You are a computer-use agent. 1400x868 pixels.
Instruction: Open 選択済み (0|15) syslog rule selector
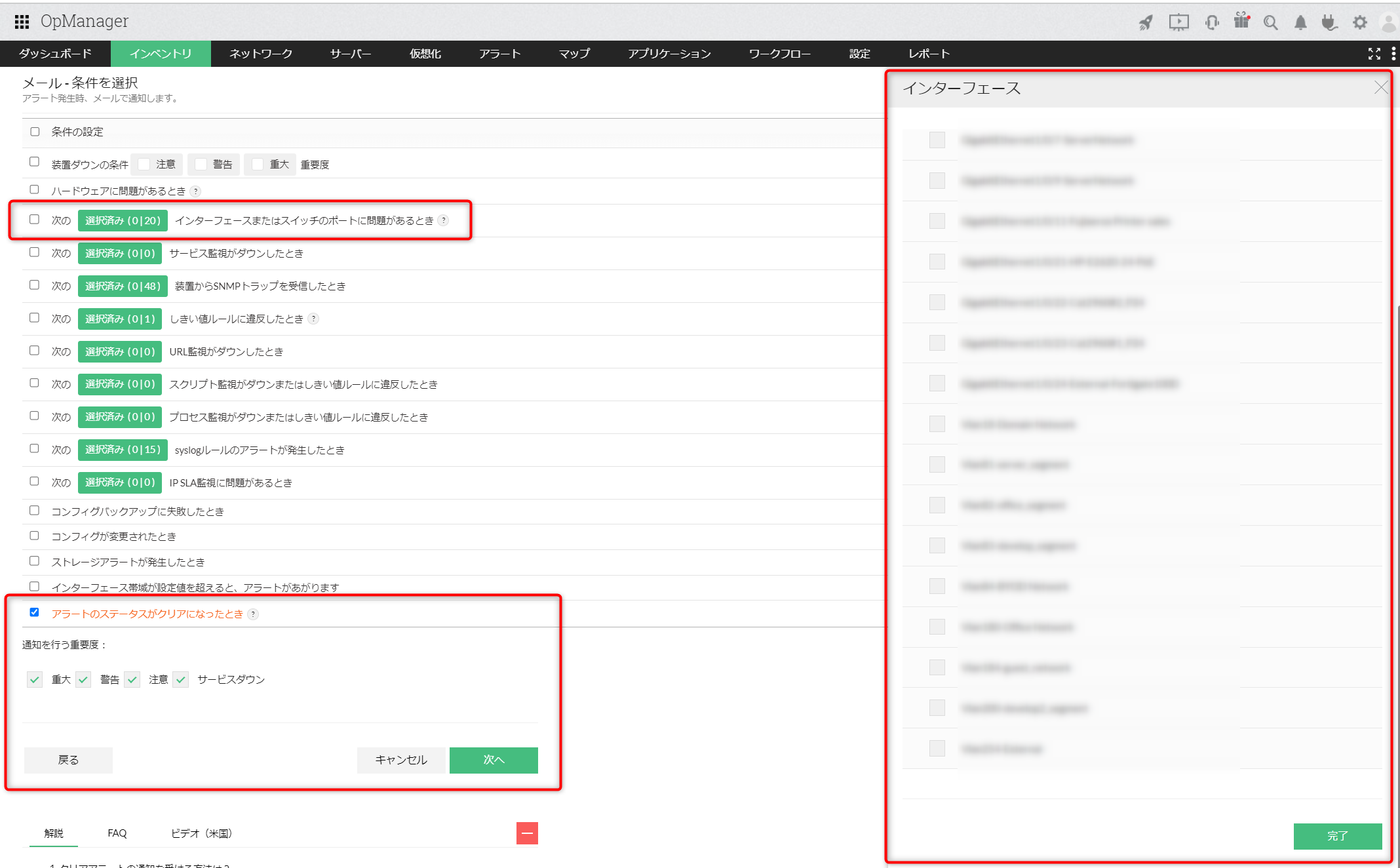click(123, 450)
